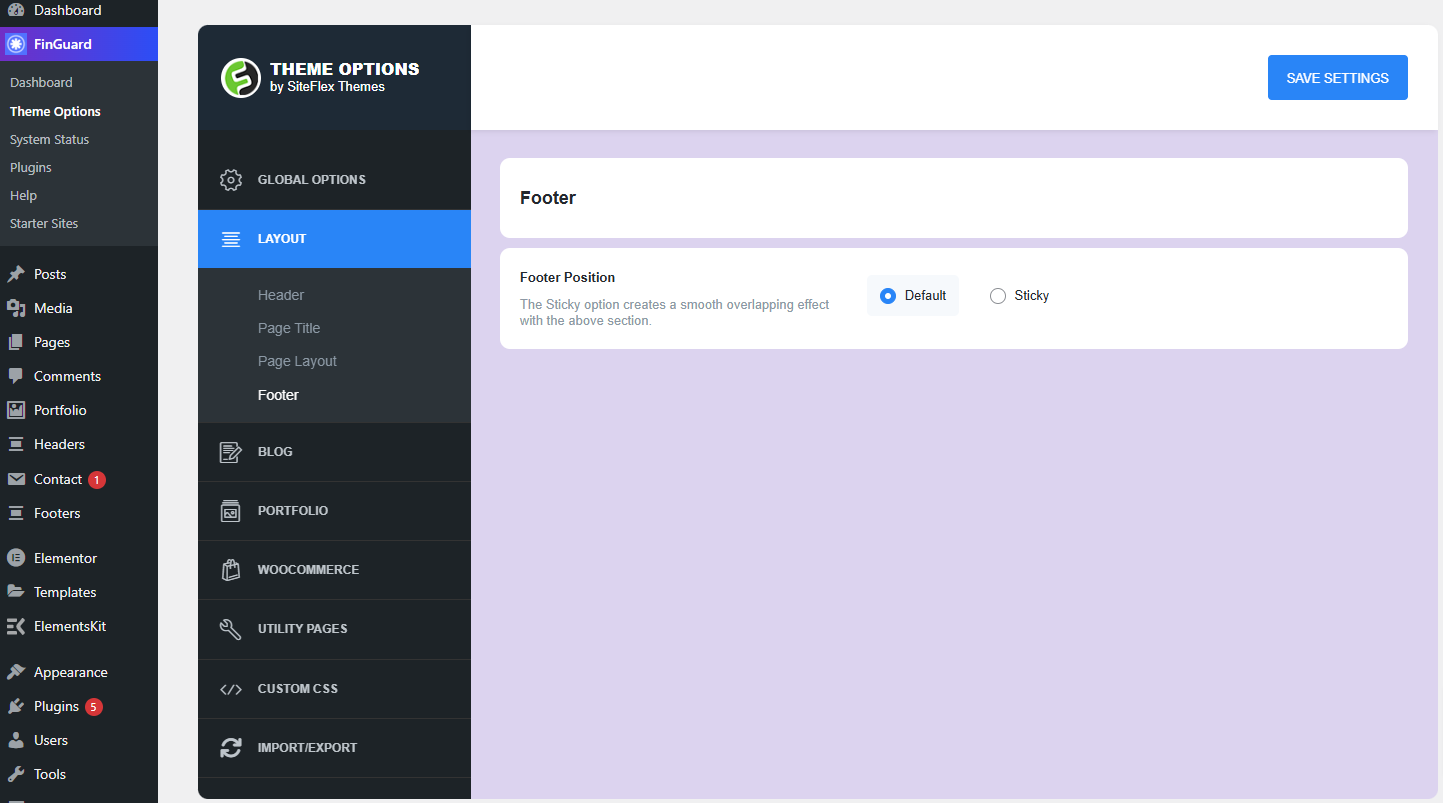Click the Global Options gear icon

231,180
